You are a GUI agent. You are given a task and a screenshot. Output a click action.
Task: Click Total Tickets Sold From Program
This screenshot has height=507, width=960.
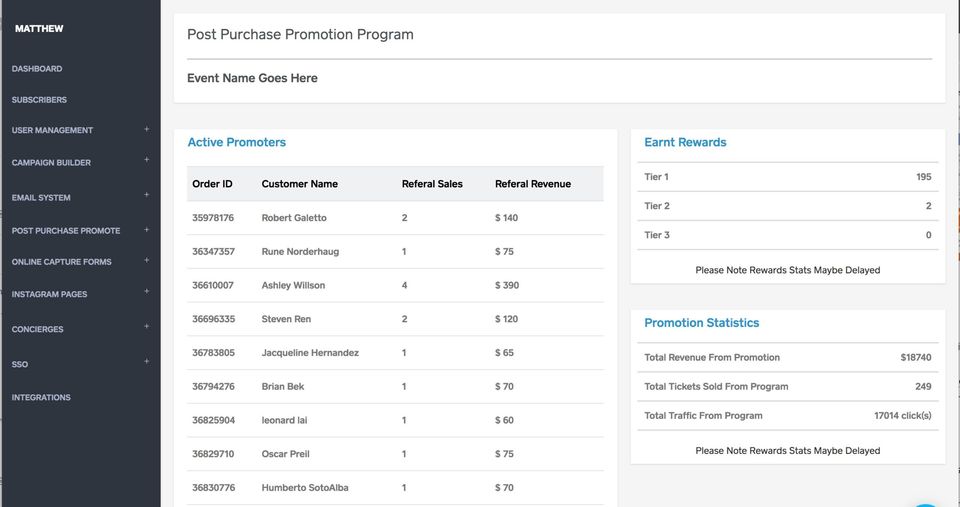[x=716, y=386]
